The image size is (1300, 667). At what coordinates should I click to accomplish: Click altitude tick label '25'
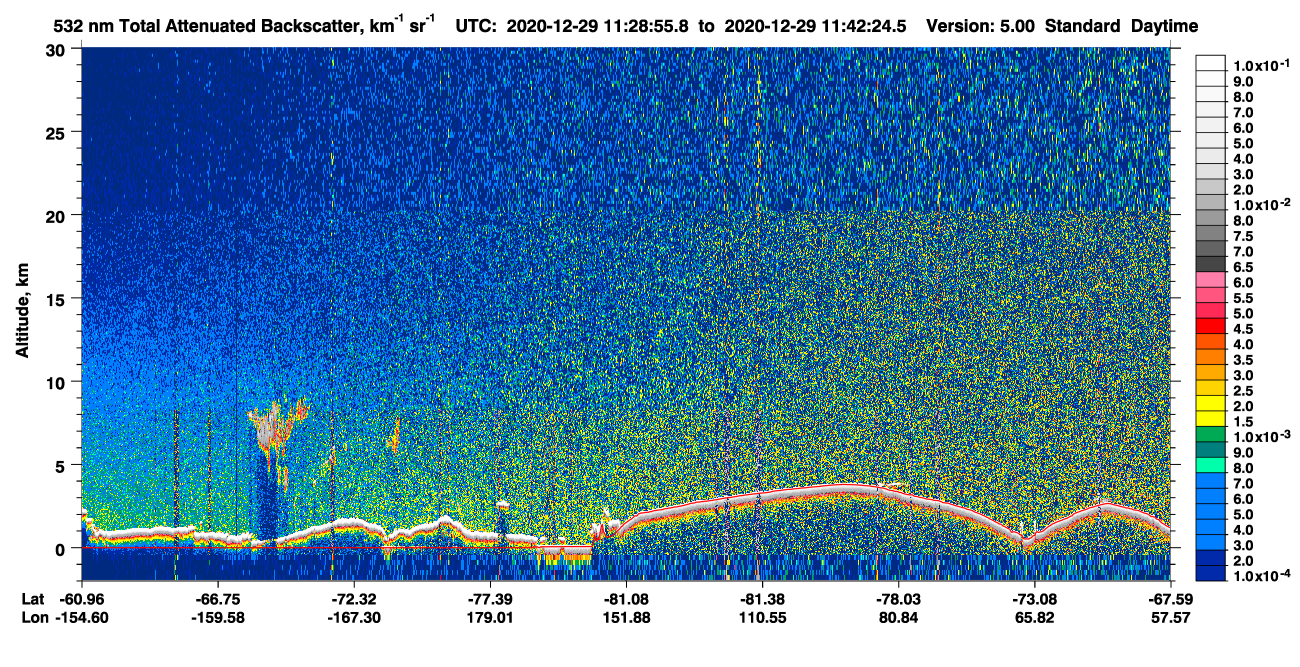click(57, 132)
